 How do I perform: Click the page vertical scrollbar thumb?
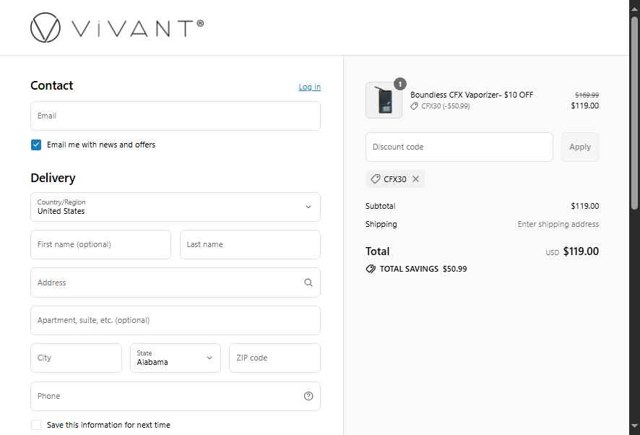pyautogui.click(x=635, y=112)
